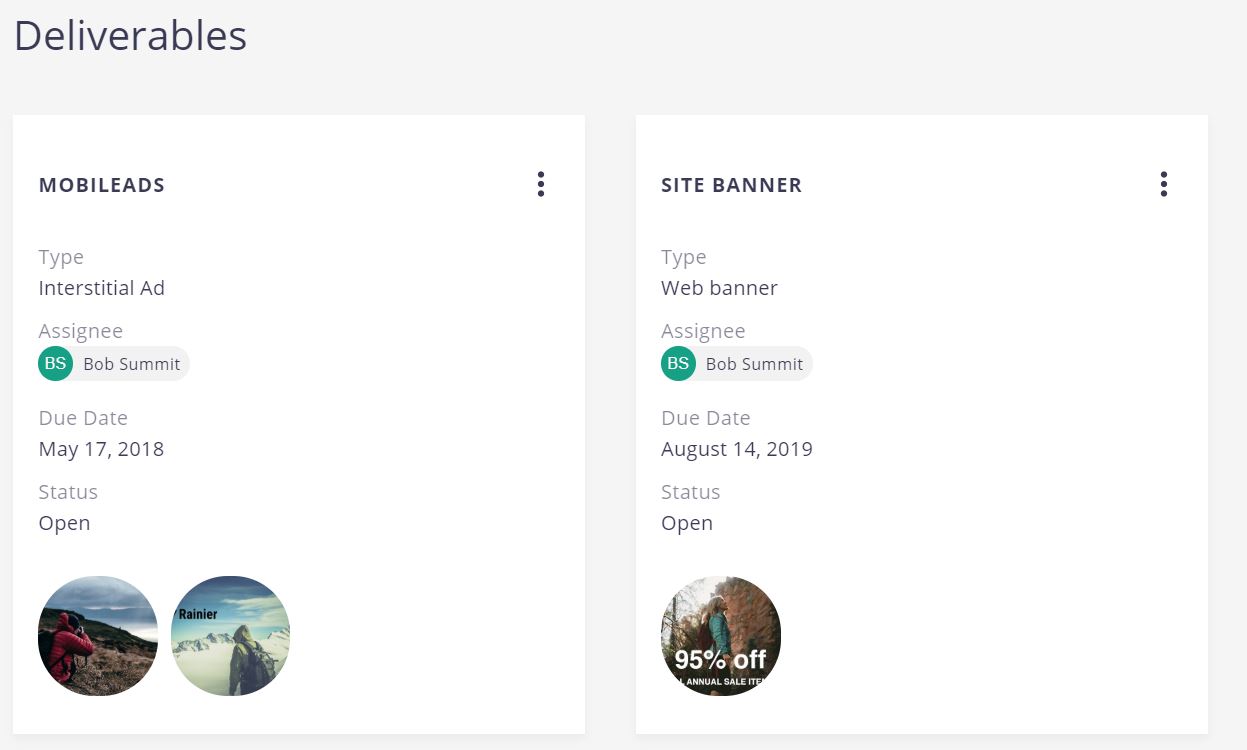The width and height of the screenshot is (1247, 750).
Task: Select Bob Summit name in MOBILEADS assignee
Action: pyautogui.click(x=131, y=364)
